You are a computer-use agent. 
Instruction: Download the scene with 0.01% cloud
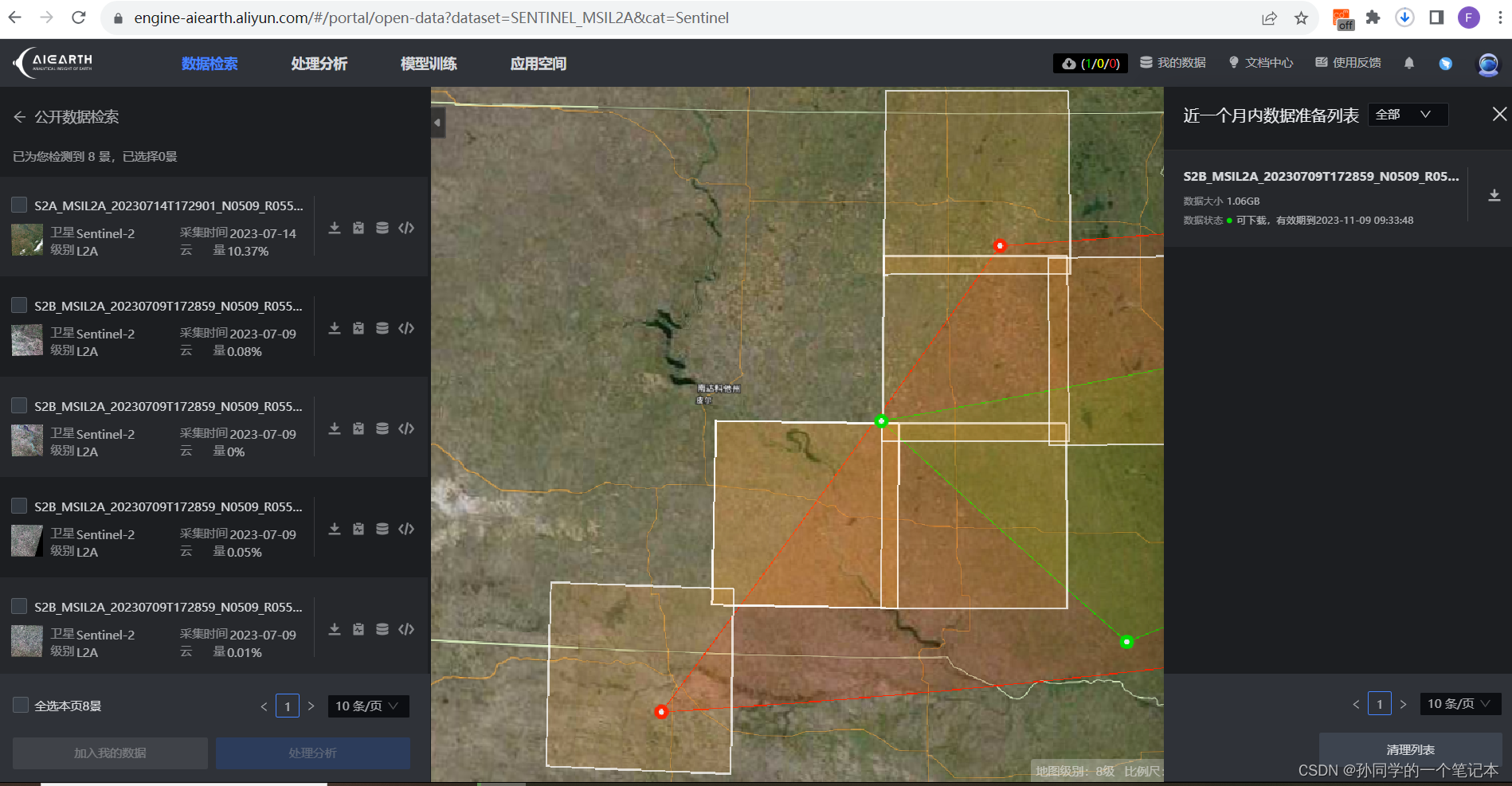(x=335, y=629)
